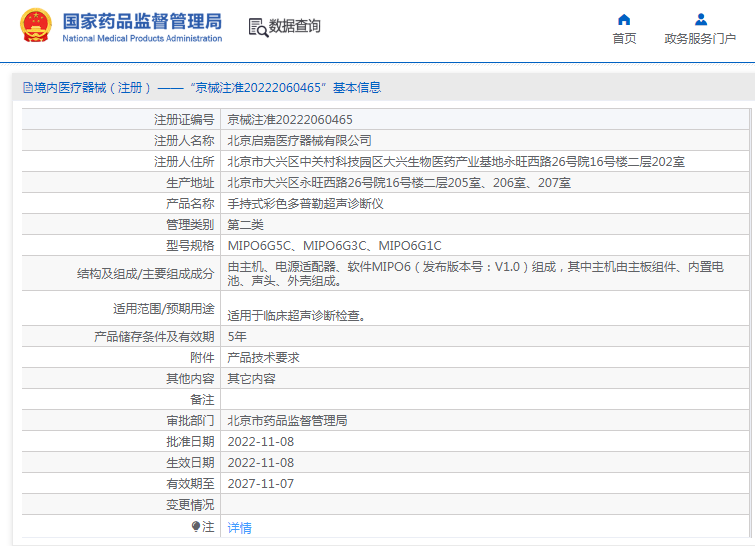This screenshot has height=546, width=755.
Task: Click the 注册人住所 address value
Action: click(456, 162)
